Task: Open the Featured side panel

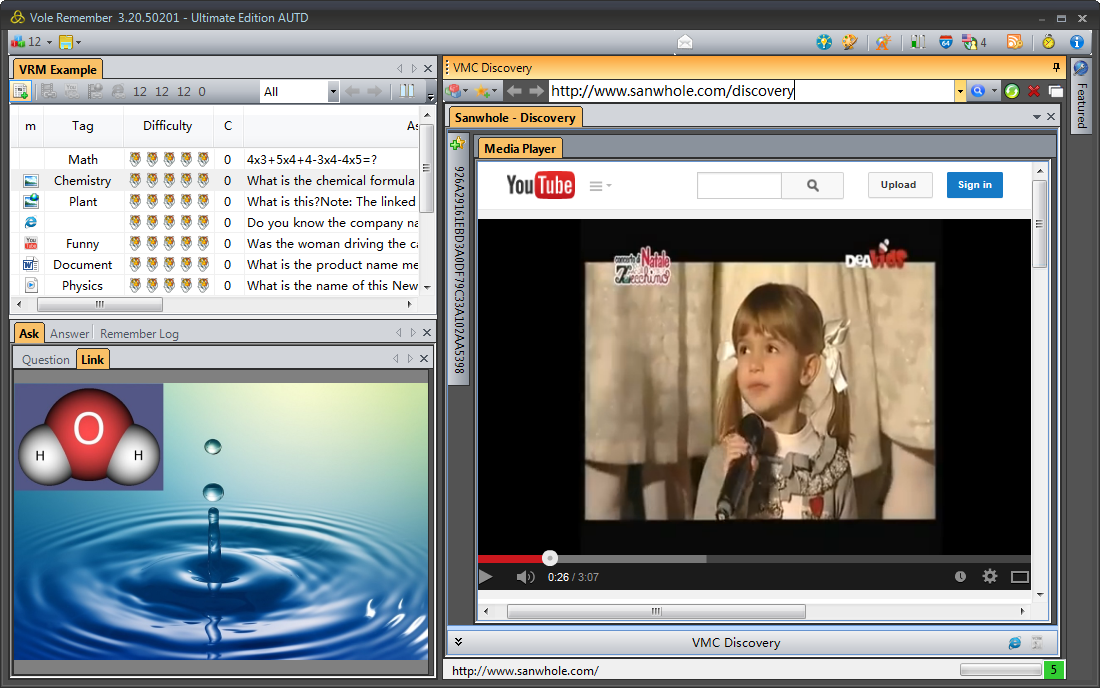Action: tap(1081, 95)
